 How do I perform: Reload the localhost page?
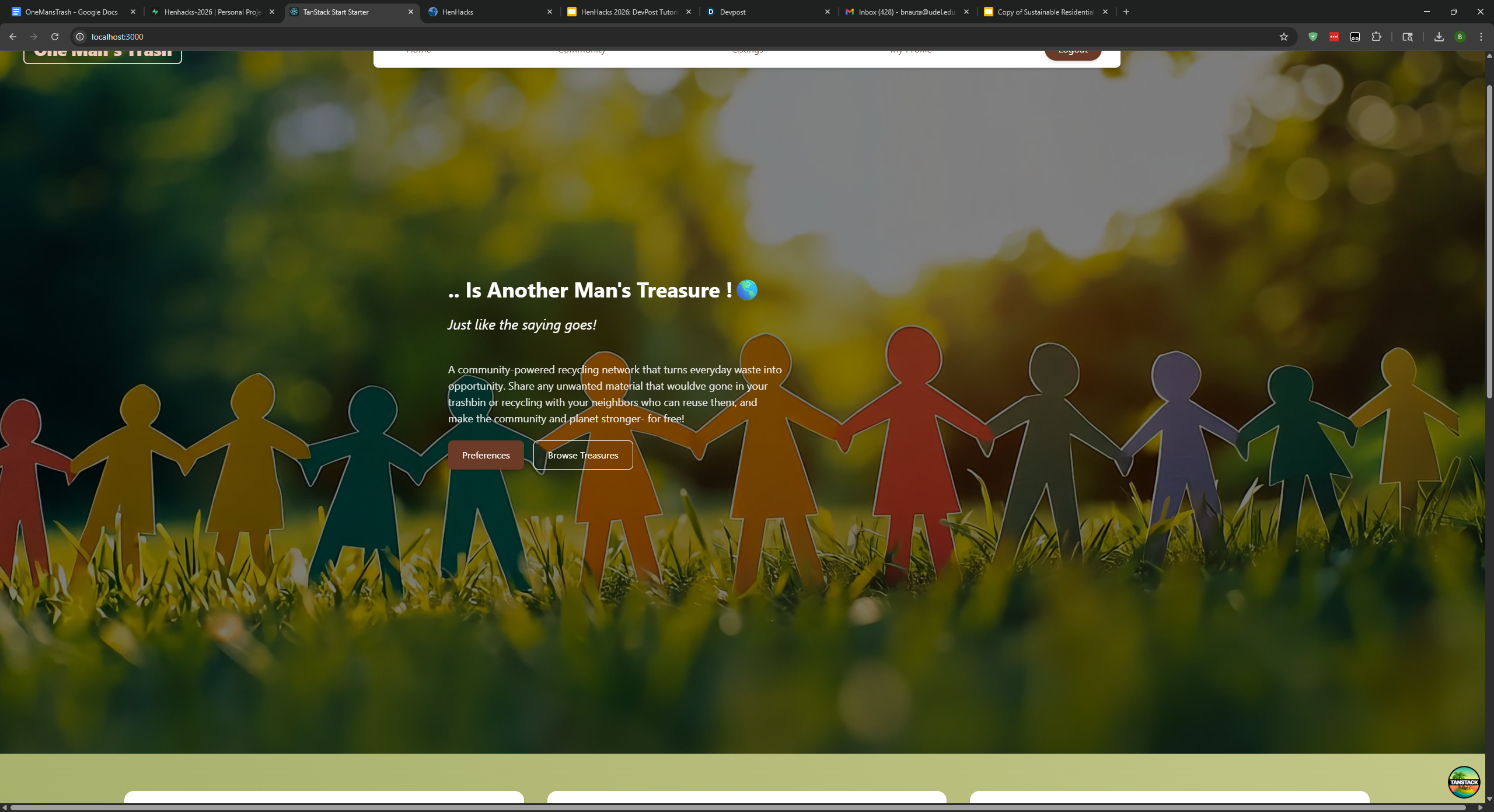55,37
